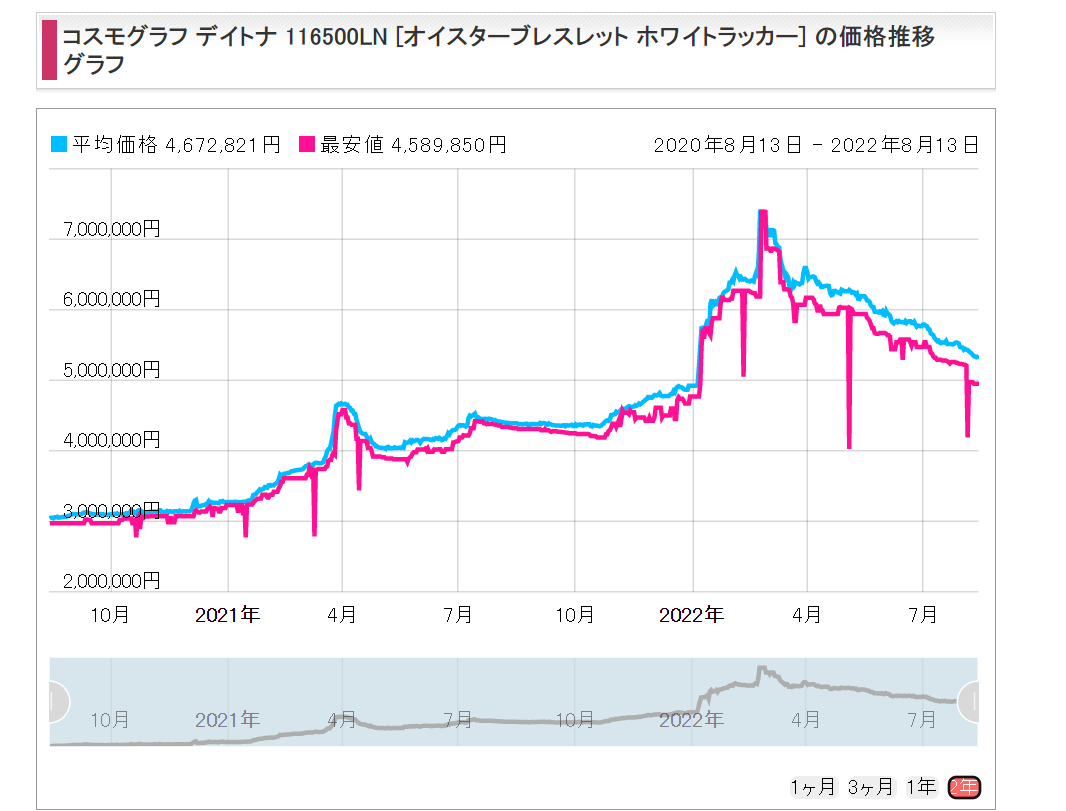Click the pink 最安値 legend swatch
The image size is (1066, 811).
tap(307, 144)
